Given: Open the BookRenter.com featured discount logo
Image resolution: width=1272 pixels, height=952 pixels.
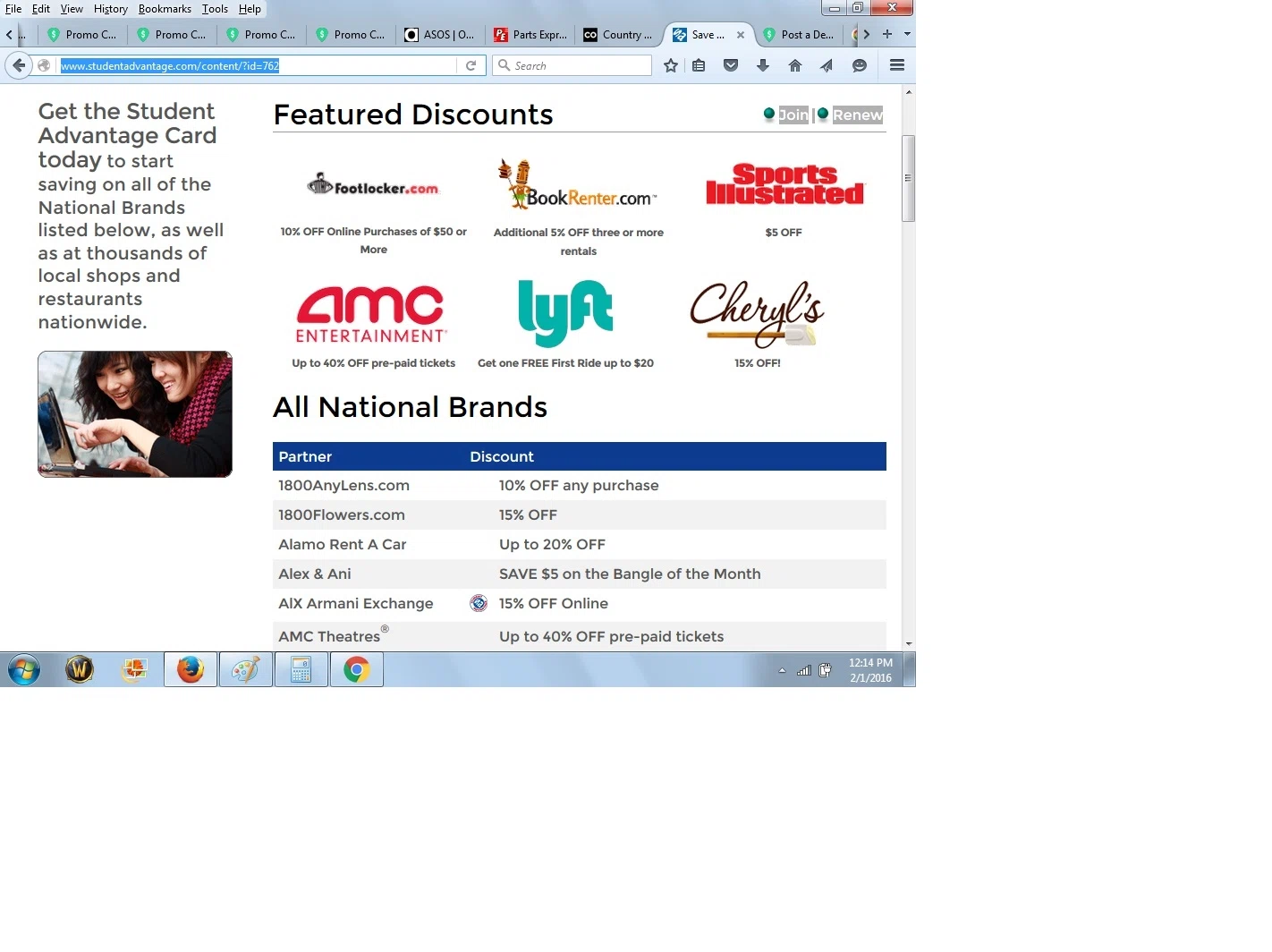Looking at the screenshot, I should pos(577,184).
